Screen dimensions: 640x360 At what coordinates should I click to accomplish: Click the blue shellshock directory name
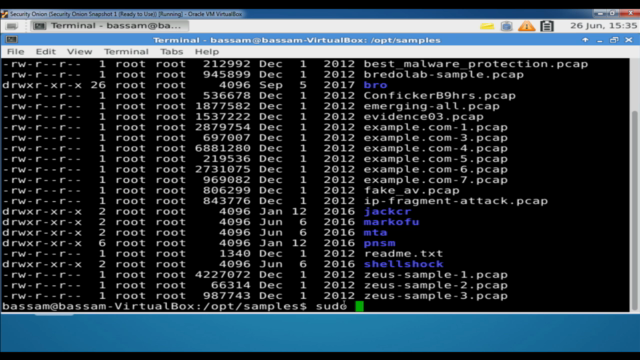[x=404, y=264]
